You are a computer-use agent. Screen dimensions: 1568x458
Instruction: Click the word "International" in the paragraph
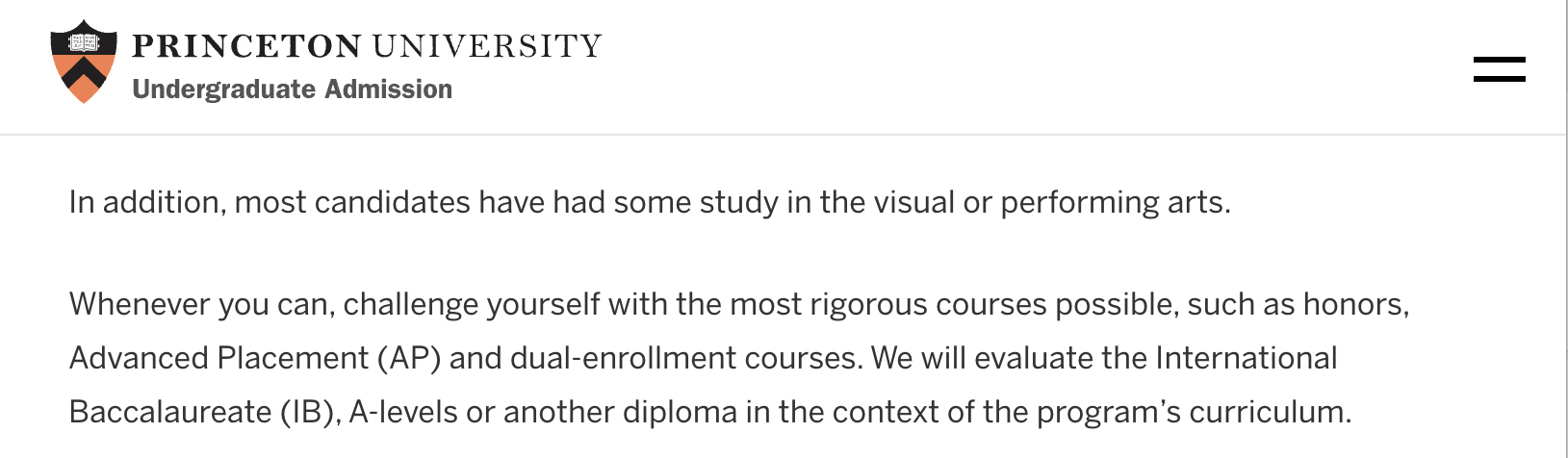tap(1246, 358)
